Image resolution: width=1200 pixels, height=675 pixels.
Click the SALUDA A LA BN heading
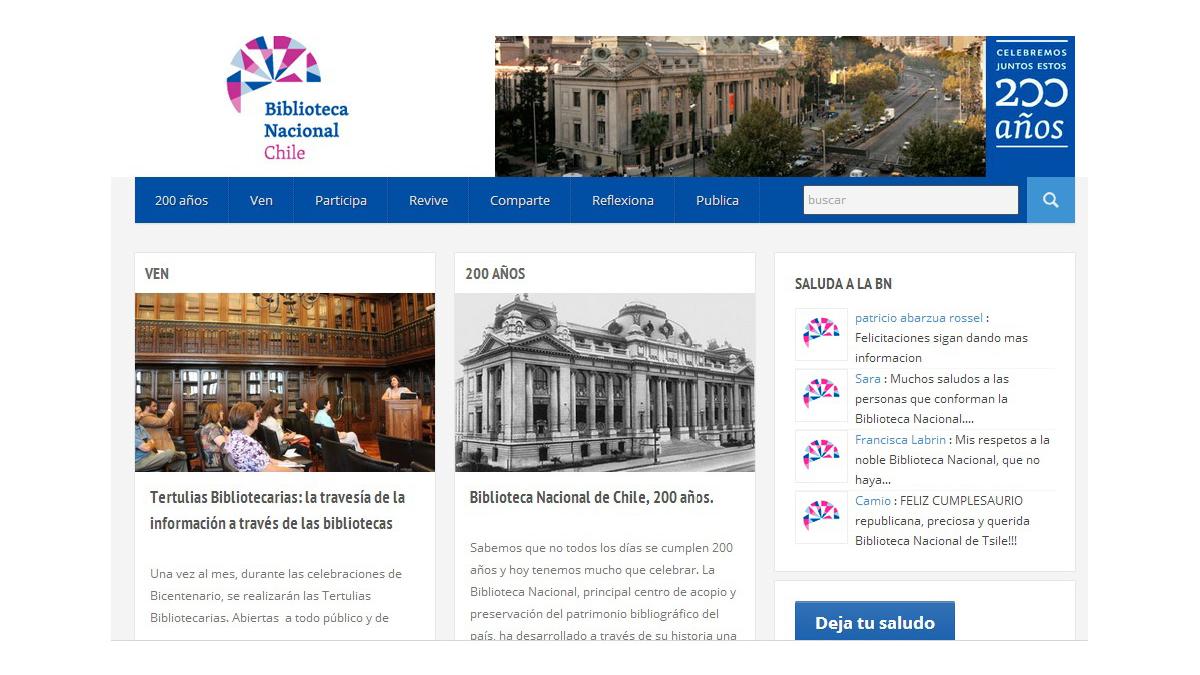pos(843,284)
